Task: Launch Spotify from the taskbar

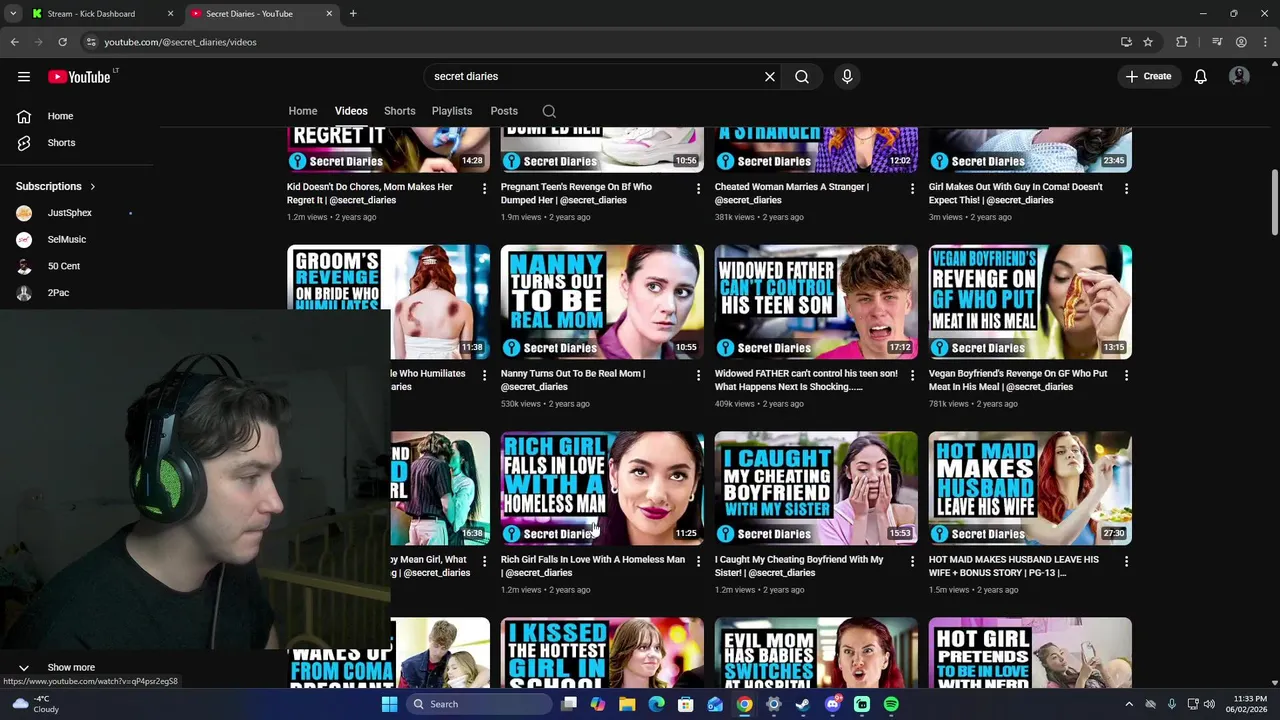Action: [891, 704]
